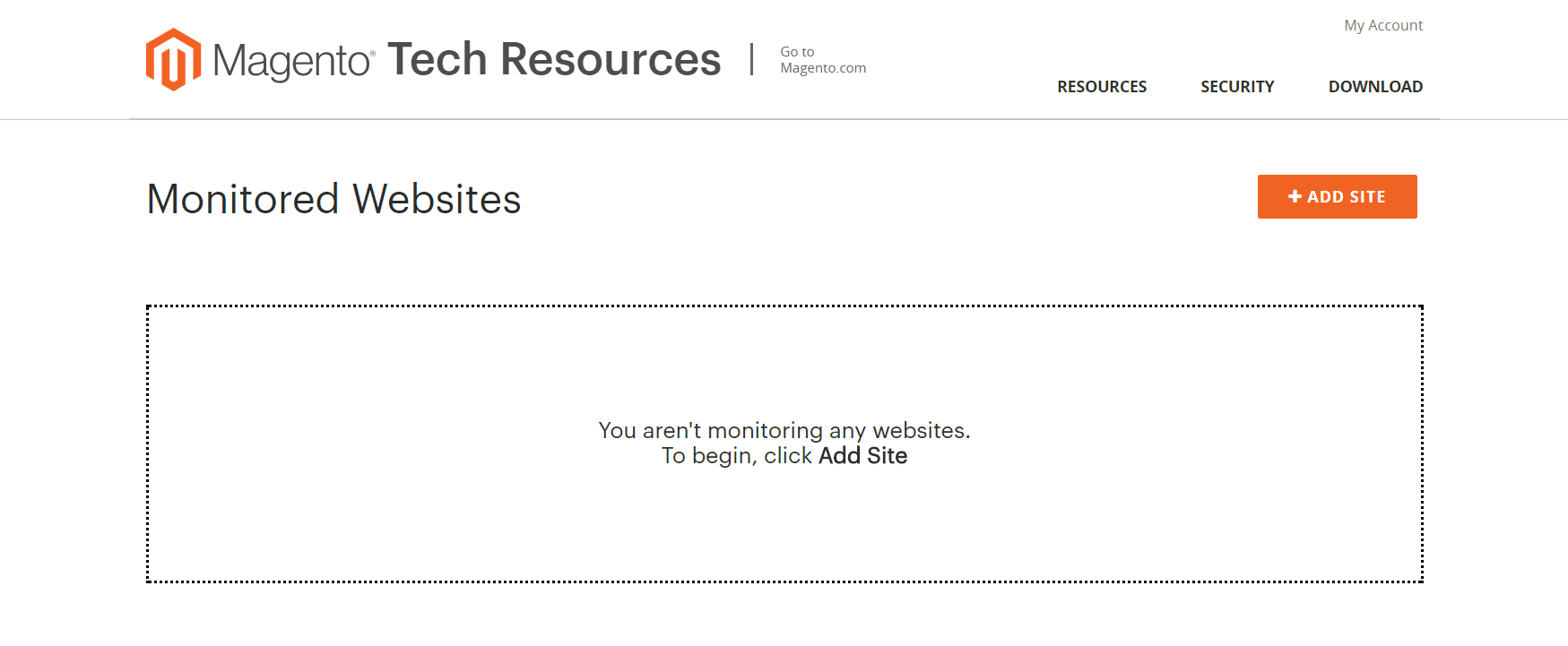Click the Tech Resources site title
Image resolution: width=1568 pixels, height=646 pixels.
[554, 59]
